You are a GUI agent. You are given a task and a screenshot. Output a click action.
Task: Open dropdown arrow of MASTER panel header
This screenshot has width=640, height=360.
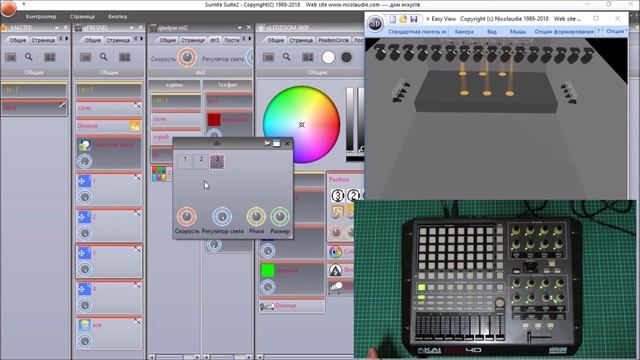click(57, 28)
